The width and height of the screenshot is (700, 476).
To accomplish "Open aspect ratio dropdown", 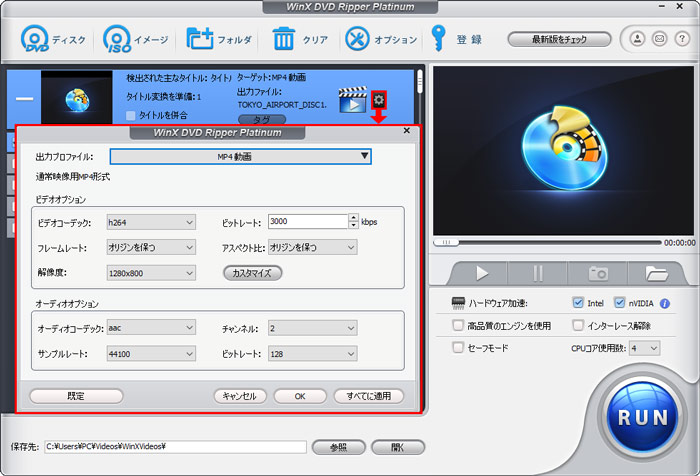I will (312, 247).
